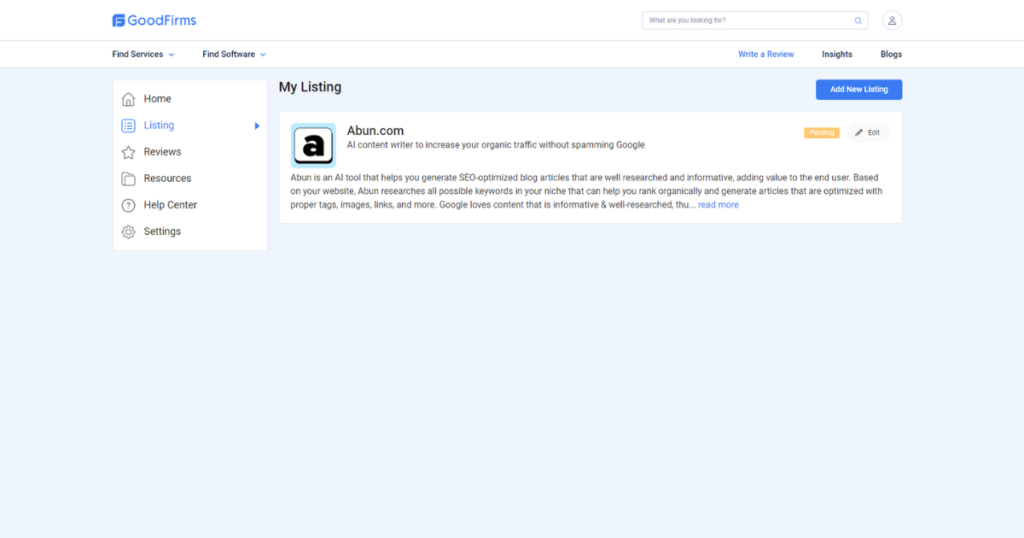Click the Abun.com logo thumbnail
The height and width of the screenshot is (538, 1024).
click(313, 145)
